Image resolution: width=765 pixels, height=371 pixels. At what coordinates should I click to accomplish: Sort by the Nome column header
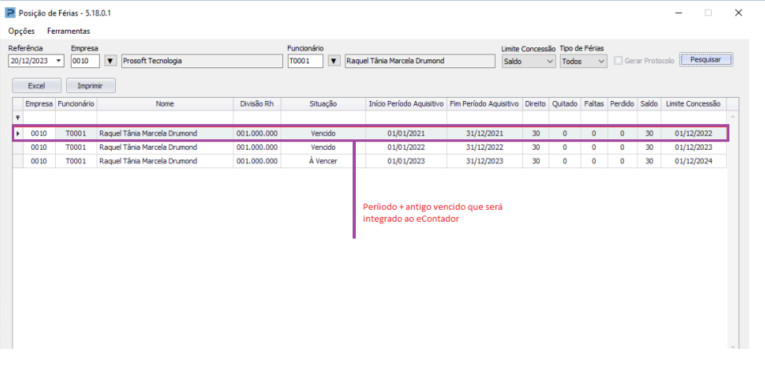coord(165,104)
